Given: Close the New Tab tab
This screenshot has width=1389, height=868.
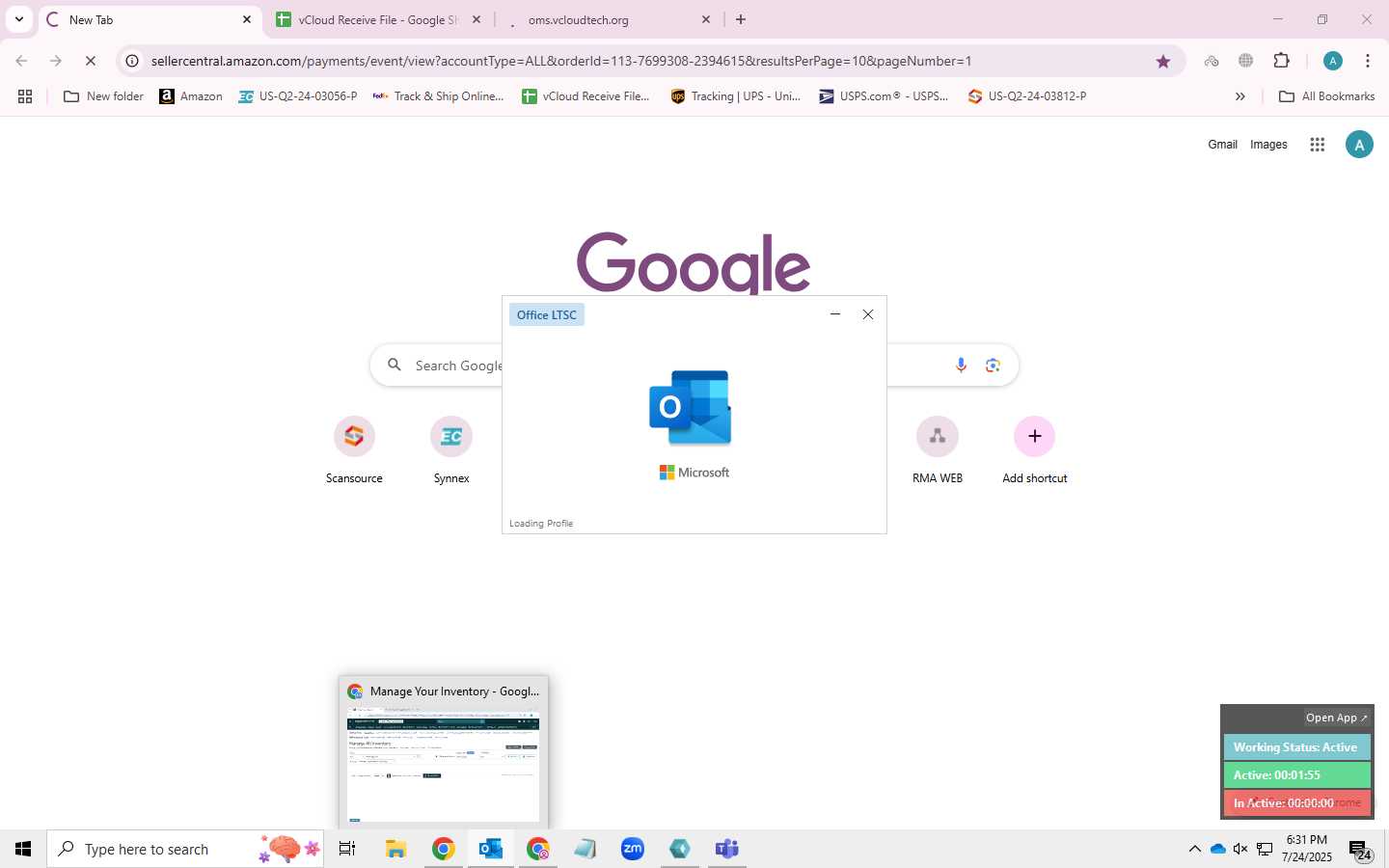Looking at the screenshot, I should point(246,19).
